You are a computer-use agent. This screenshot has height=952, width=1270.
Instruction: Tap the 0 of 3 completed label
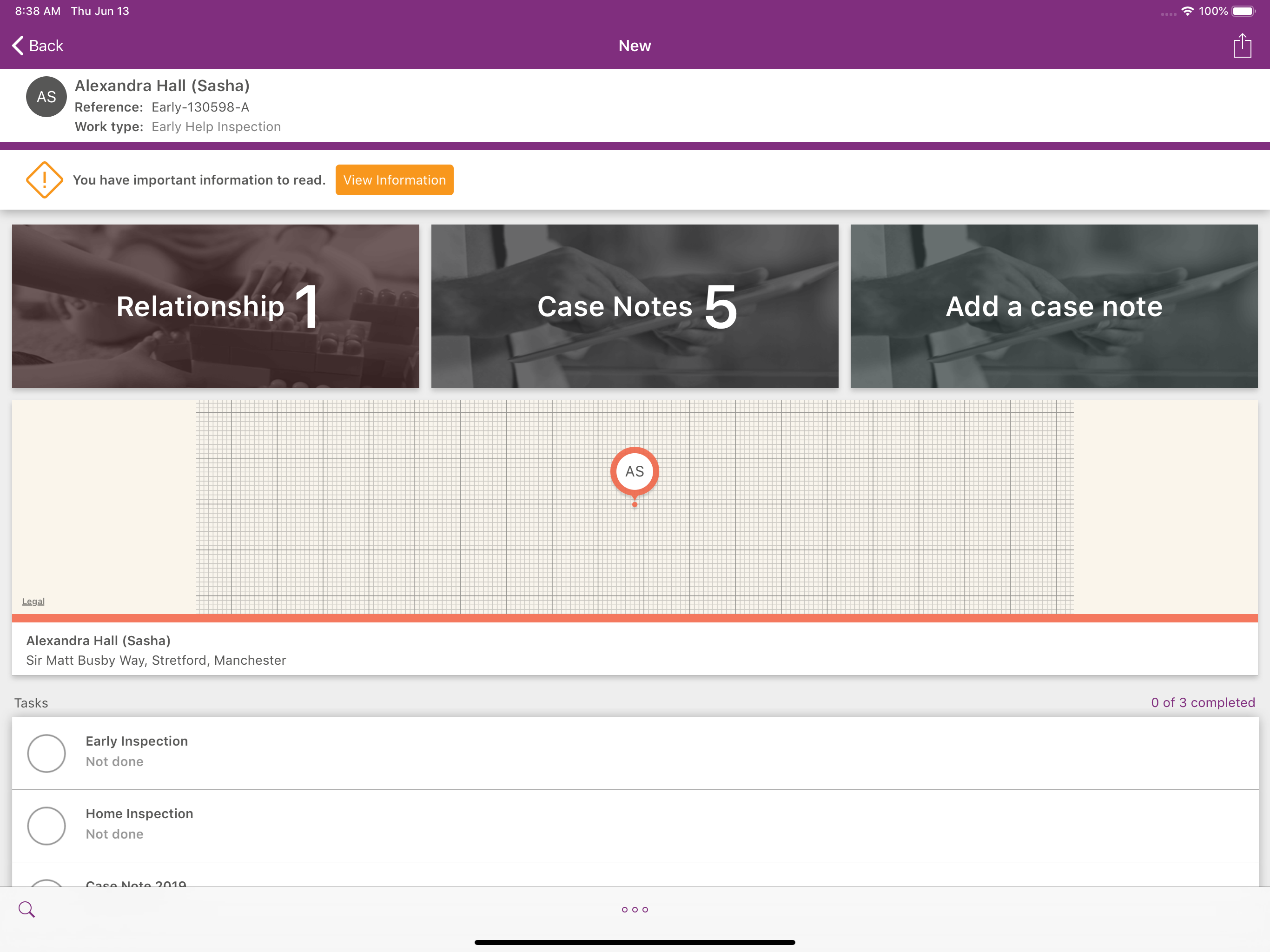(x=1203, y=702)
